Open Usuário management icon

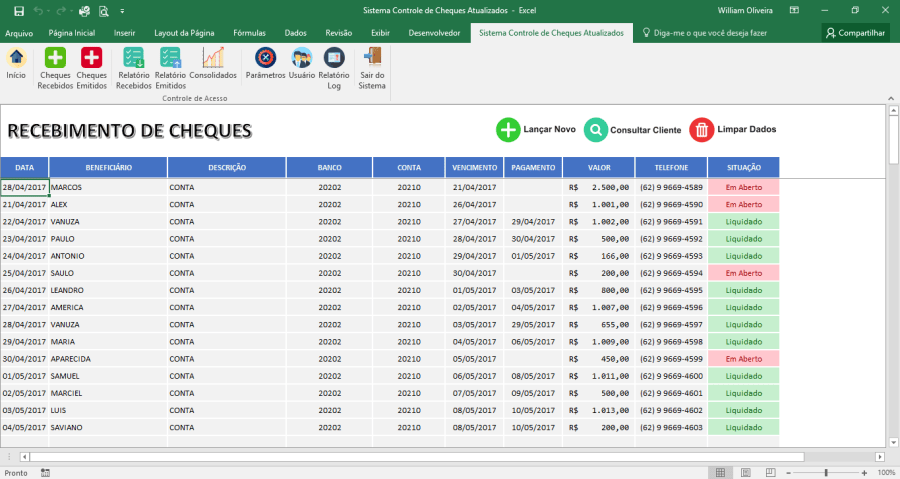301,58
